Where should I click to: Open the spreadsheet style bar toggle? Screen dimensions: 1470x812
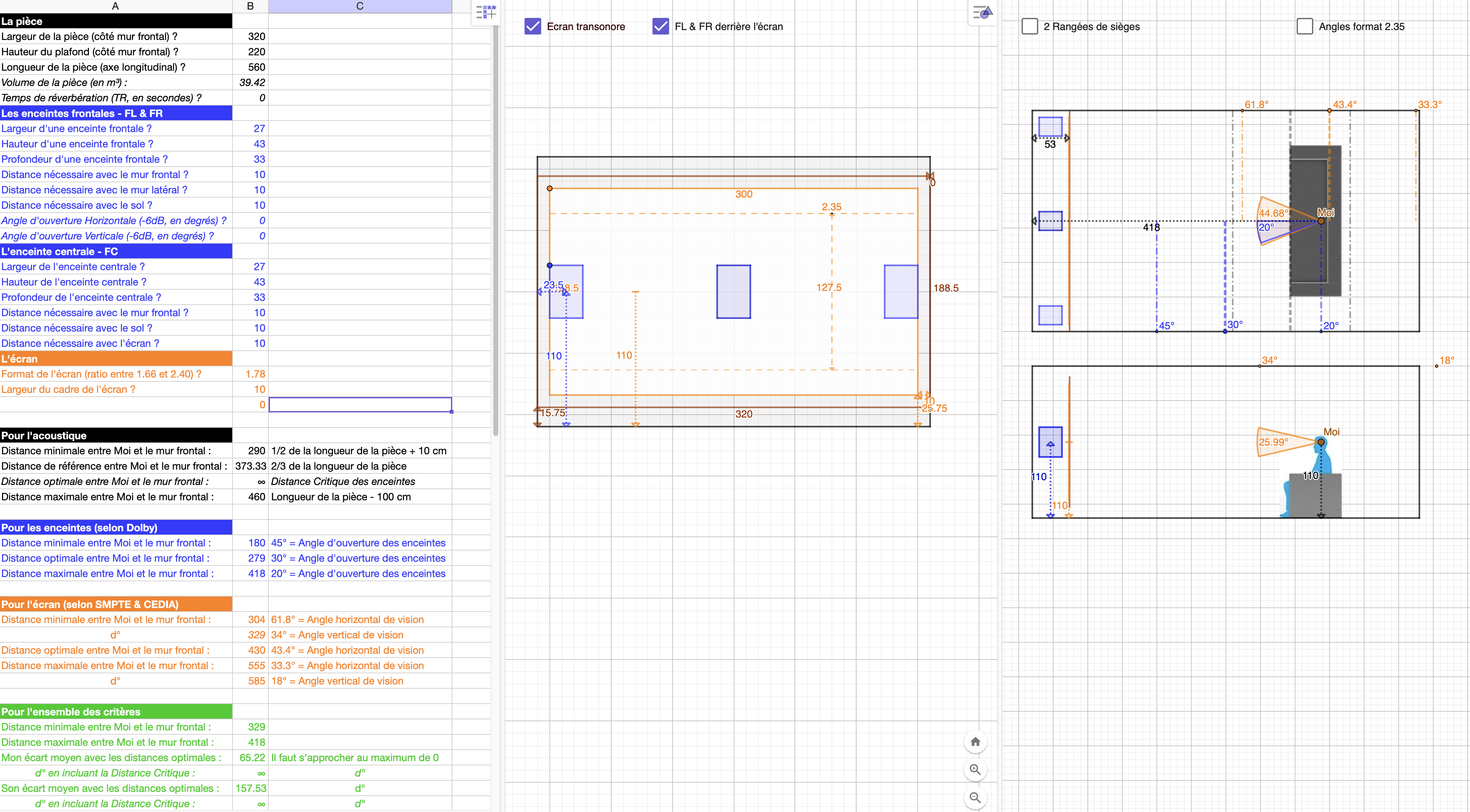(x=486, y=12)
